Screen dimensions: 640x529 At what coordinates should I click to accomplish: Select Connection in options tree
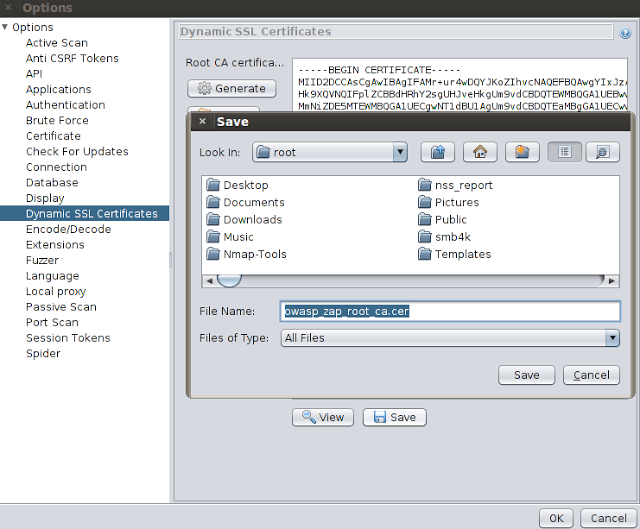pos(56,167)
